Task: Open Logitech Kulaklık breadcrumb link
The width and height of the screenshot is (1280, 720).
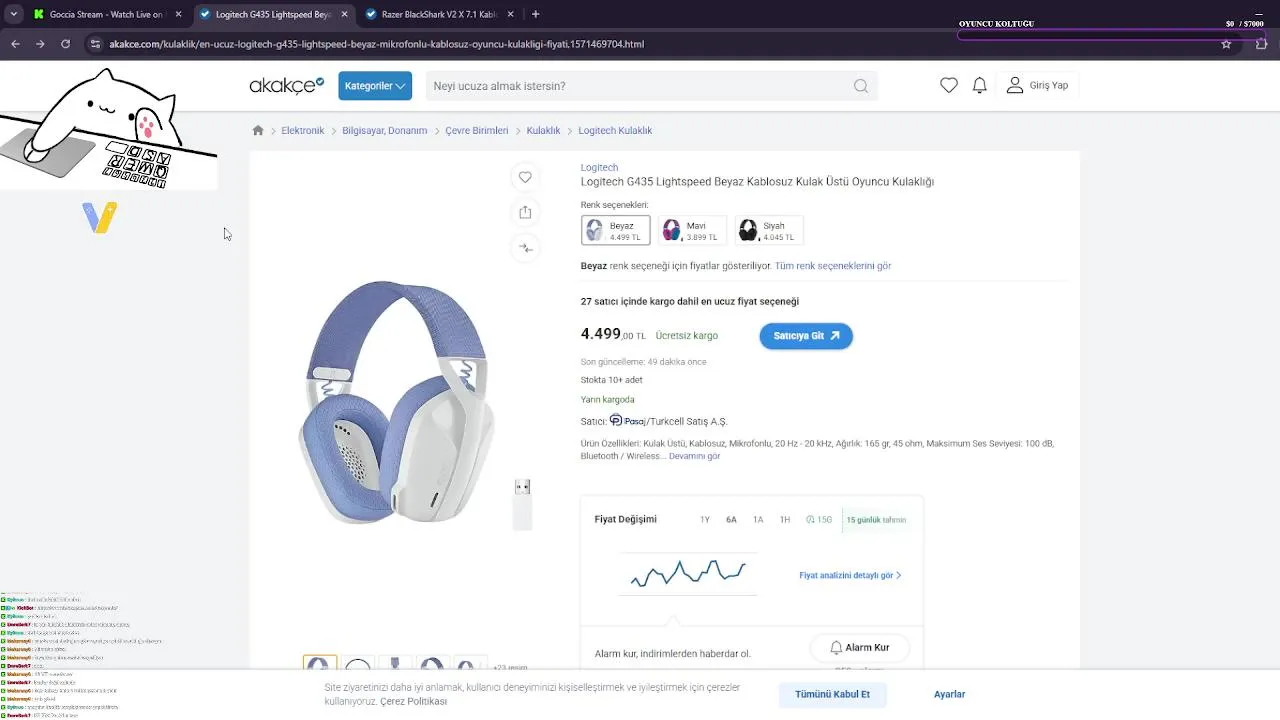Action: coord(615,130)
